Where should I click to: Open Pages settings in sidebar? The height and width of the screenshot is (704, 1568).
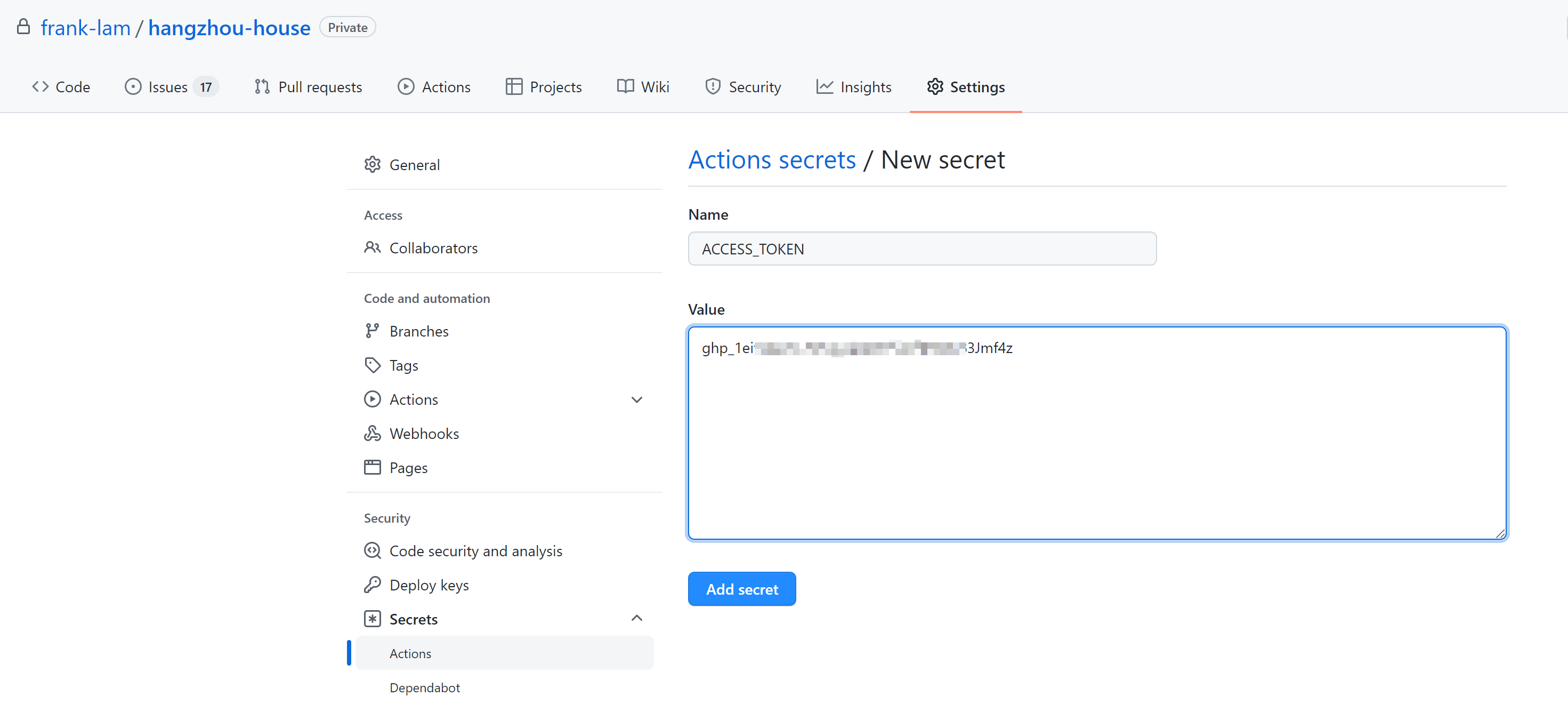coord(505,468)
